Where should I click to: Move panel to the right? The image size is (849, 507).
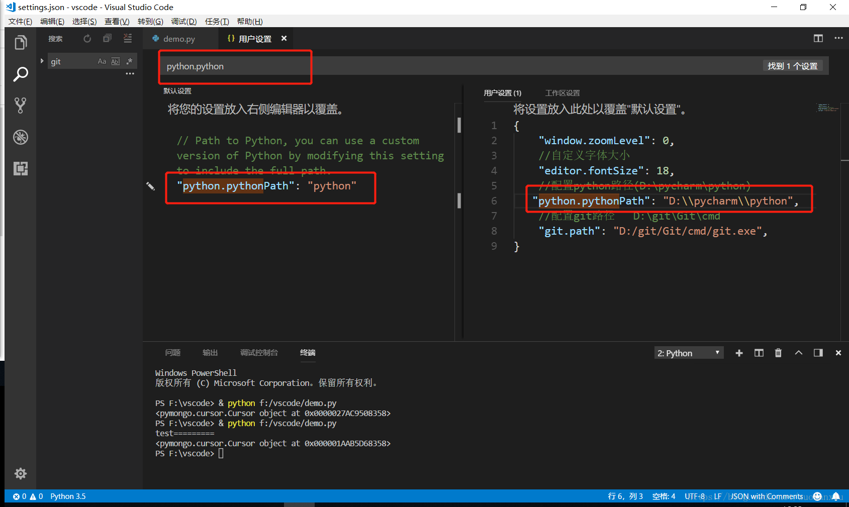tap(818, 353)
